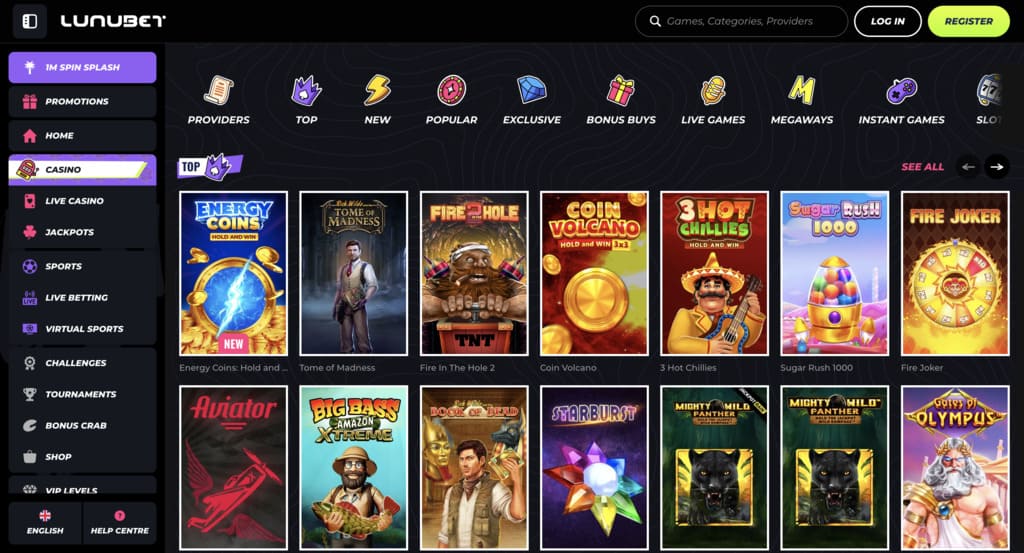Open the Virtual Sports icon
1024x553 pixels.
29,328
